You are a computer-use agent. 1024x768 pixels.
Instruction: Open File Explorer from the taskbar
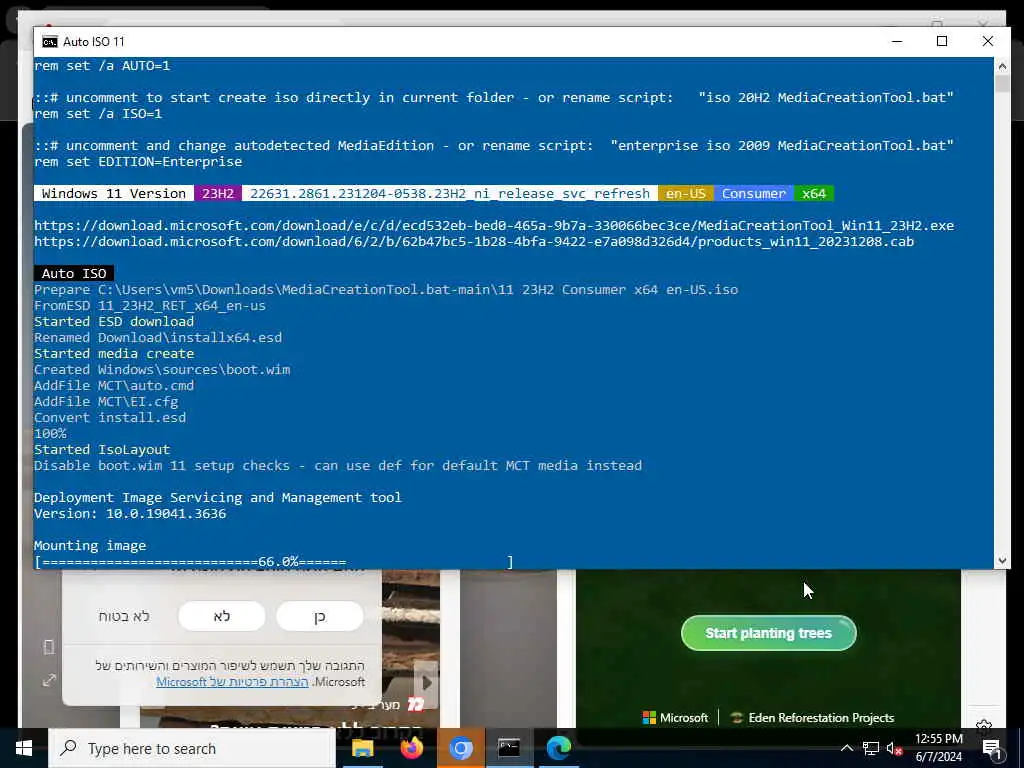pyautogui.click(x=362, y=748)
